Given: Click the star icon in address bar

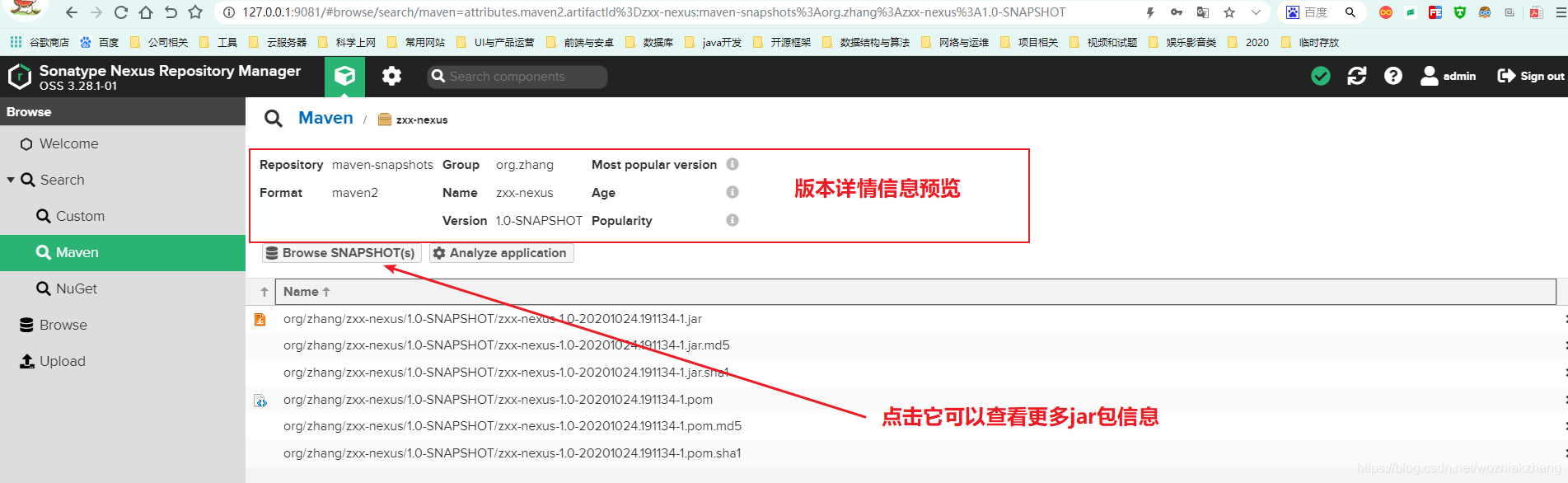Looking at the screenshot, I should (x=1229, y=12).
